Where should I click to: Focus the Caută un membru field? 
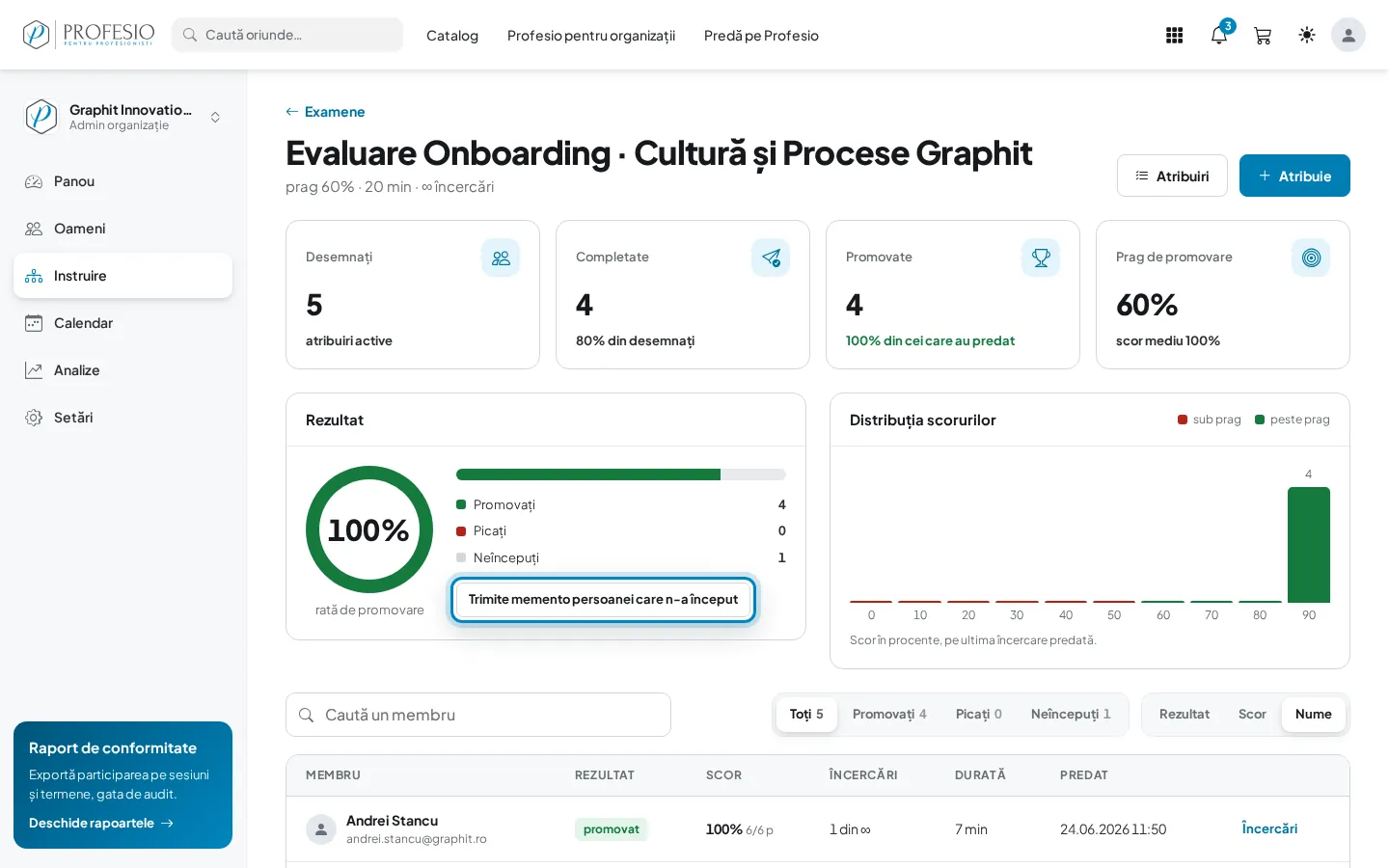[x=478, y=715]
